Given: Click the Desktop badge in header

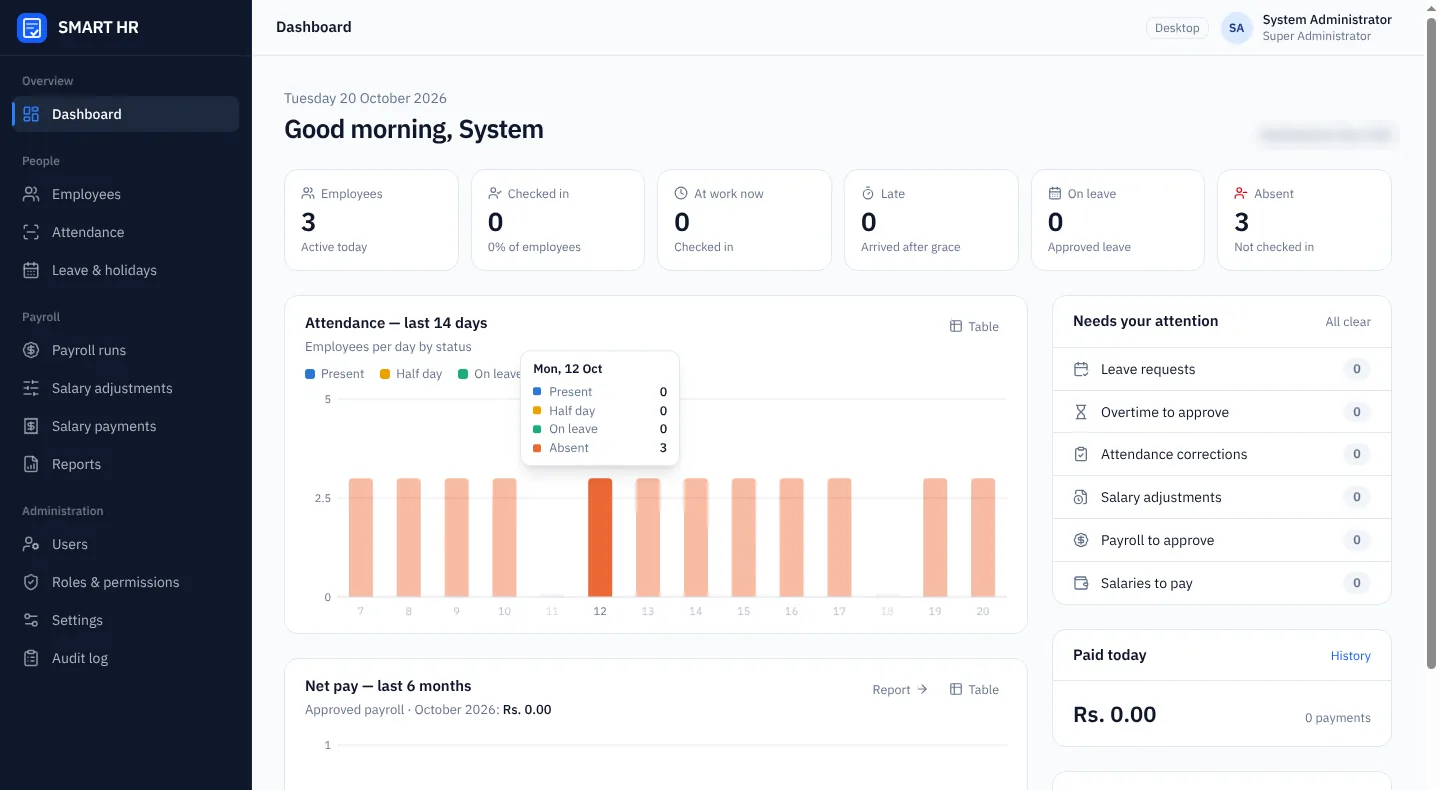Looking at the screenshot, I should point(1177,28).
